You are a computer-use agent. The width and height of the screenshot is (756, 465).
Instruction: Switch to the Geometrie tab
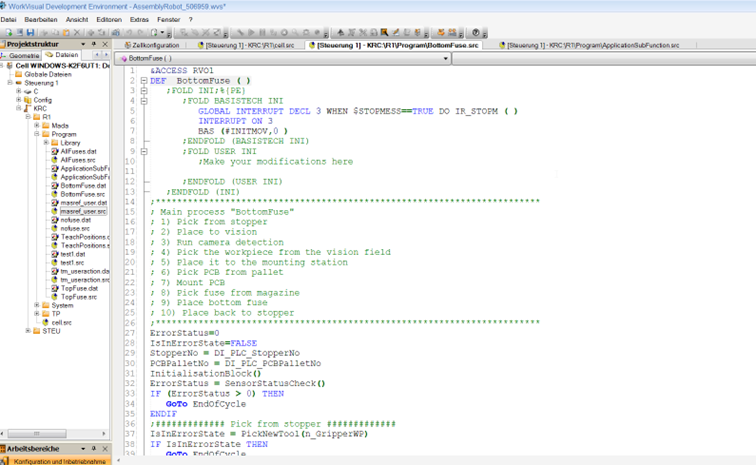(x=20, y=56)
